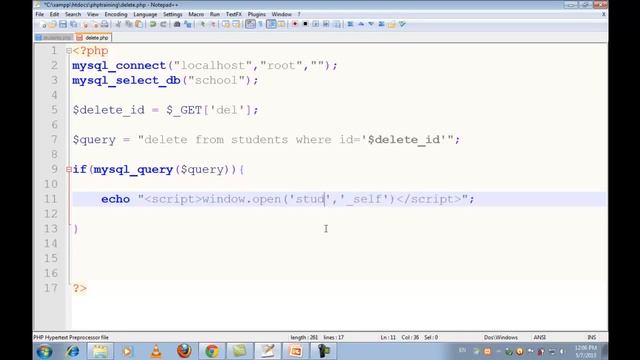Toggle INS insert mode in status bar
Viewport: 640px width, 360px height.
click(591, 338)
